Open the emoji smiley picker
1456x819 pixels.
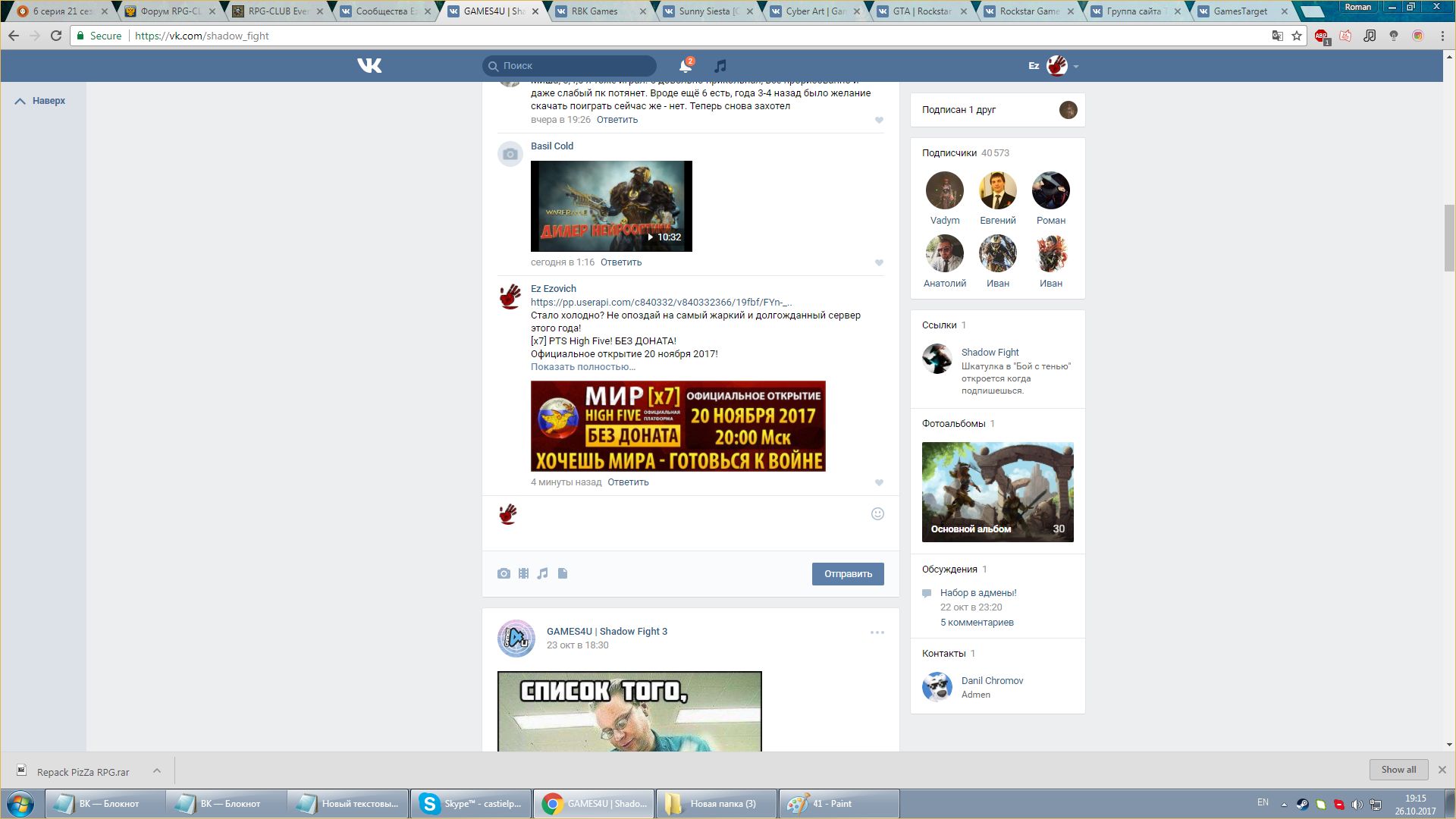click(x=877, y=514)
